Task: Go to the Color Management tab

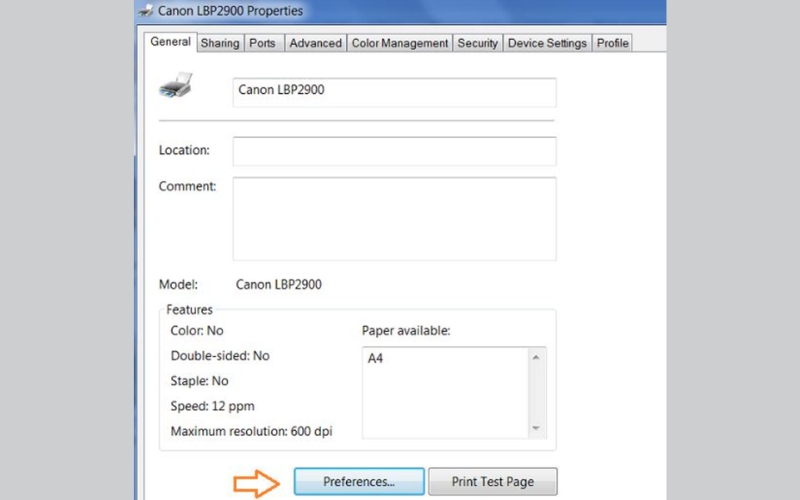Action: click(x=400, y=43)
